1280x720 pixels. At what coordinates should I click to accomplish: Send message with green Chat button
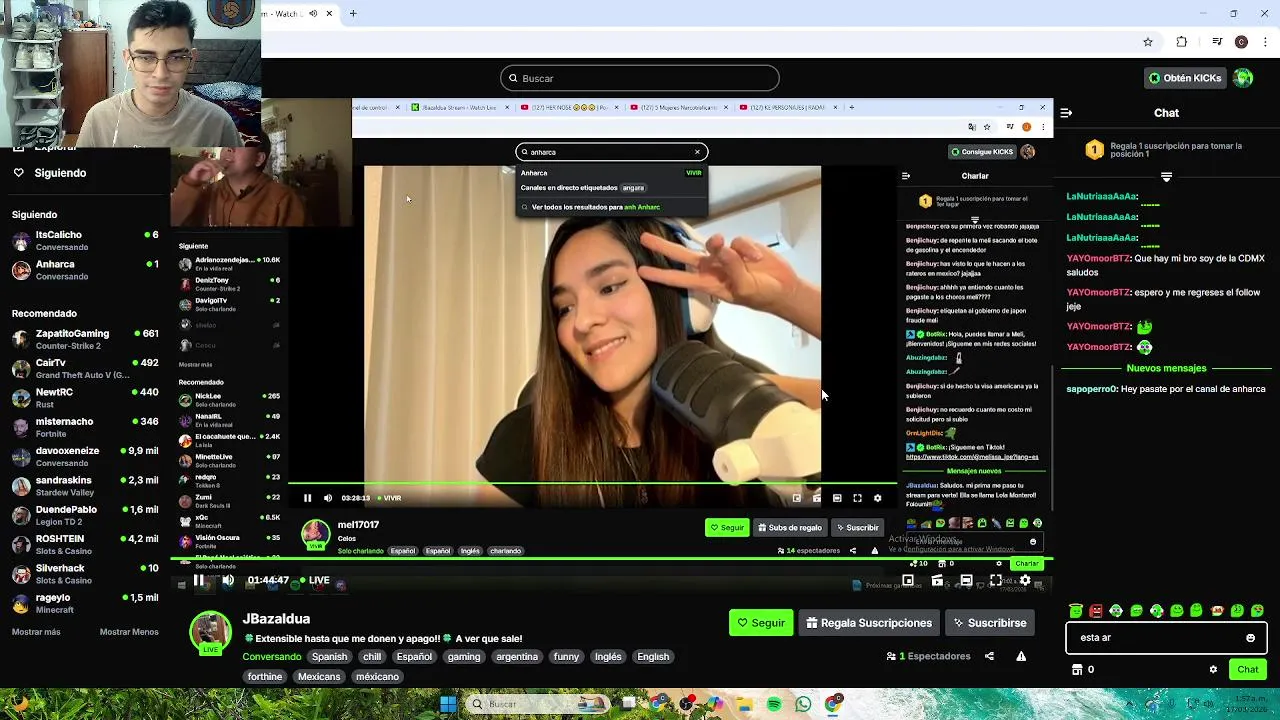(1248, 669)
